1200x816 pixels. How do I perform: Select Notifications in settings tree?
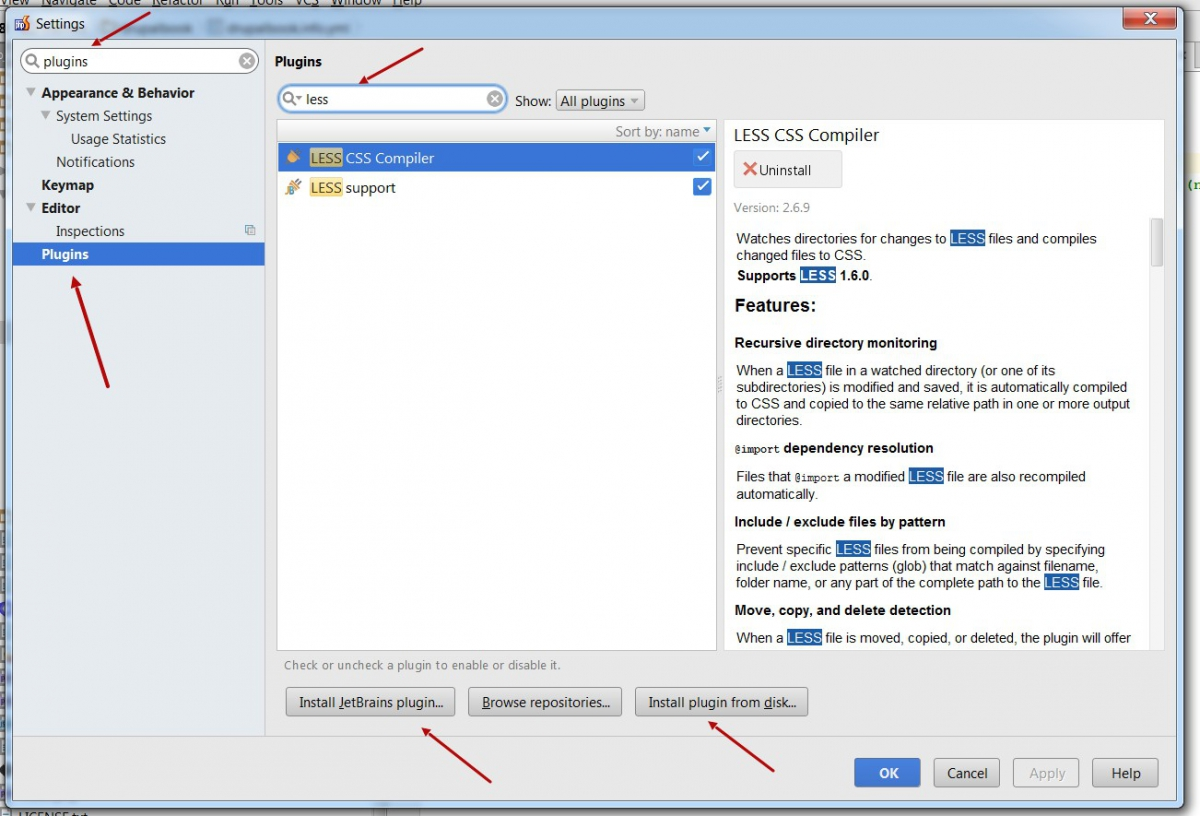click(95, 162)
